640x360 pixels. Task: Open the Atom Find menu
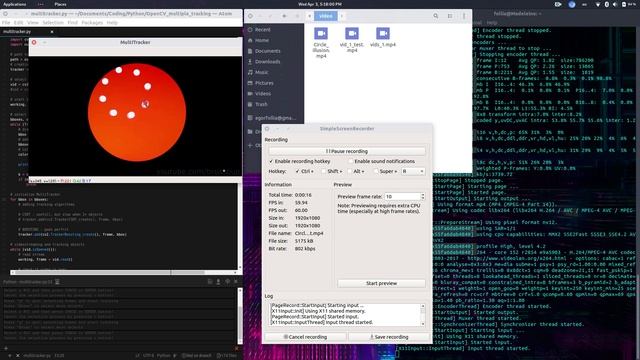coord(73,22)
